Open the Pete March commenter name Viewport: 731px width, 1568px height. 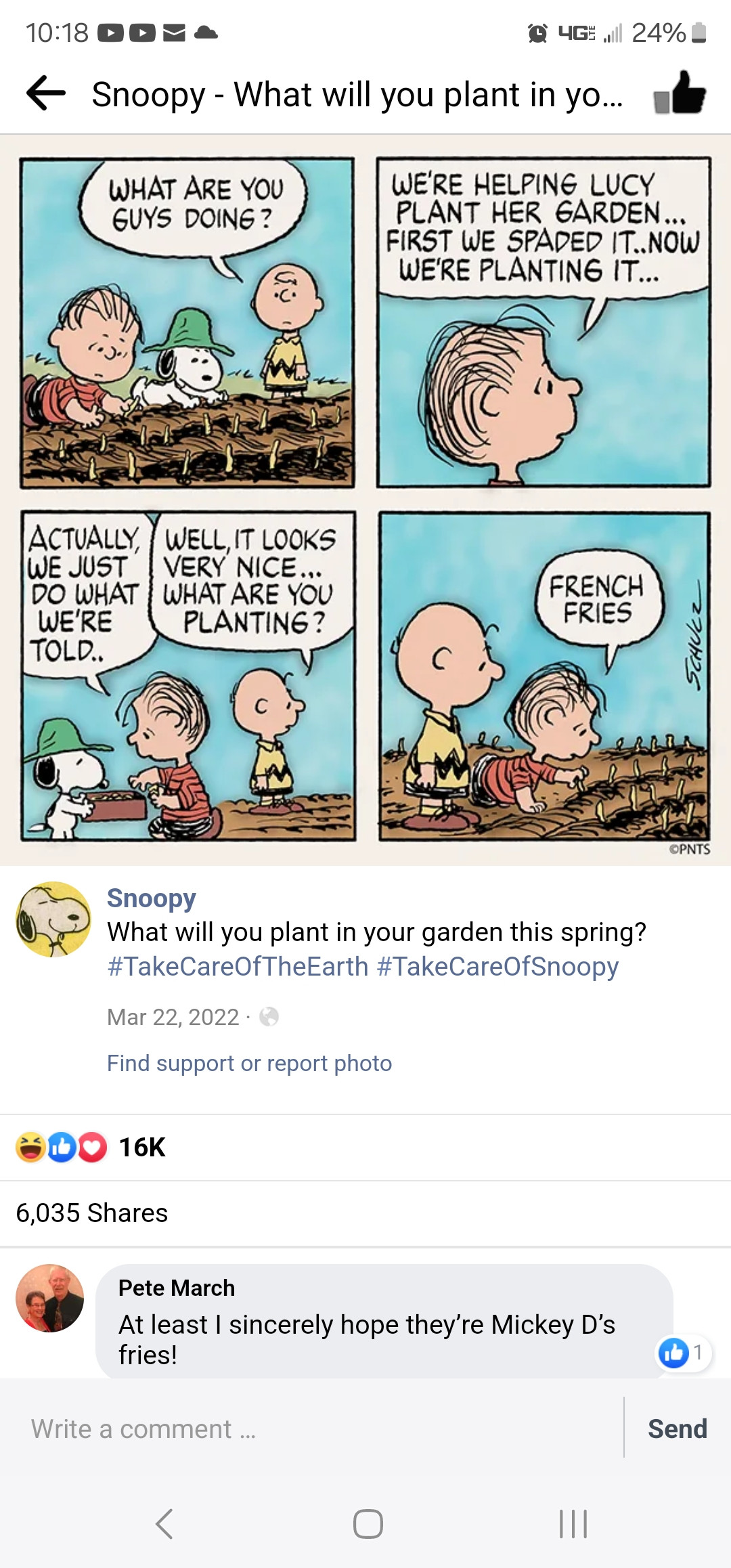click(177, 1288)
